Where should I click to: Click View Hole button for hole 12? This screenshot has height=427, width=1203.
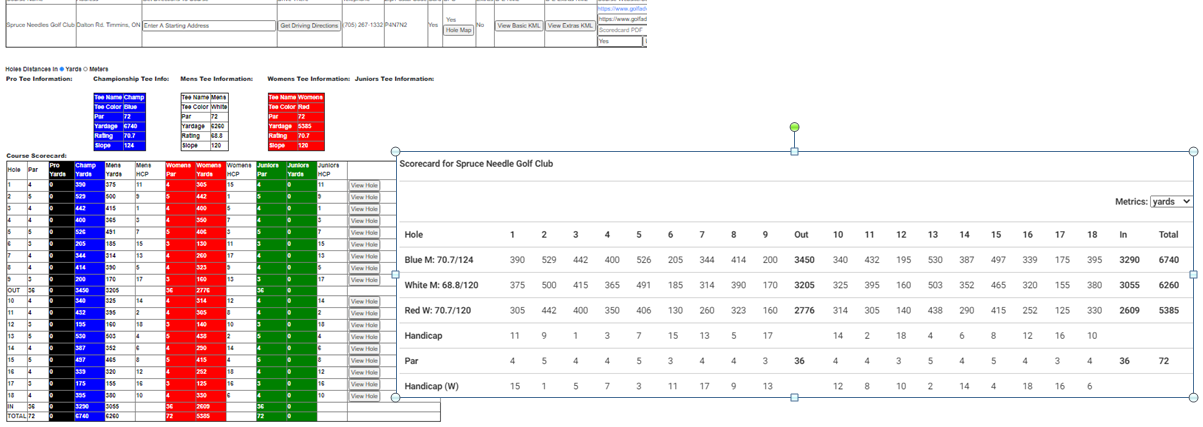tap(364, 324)
